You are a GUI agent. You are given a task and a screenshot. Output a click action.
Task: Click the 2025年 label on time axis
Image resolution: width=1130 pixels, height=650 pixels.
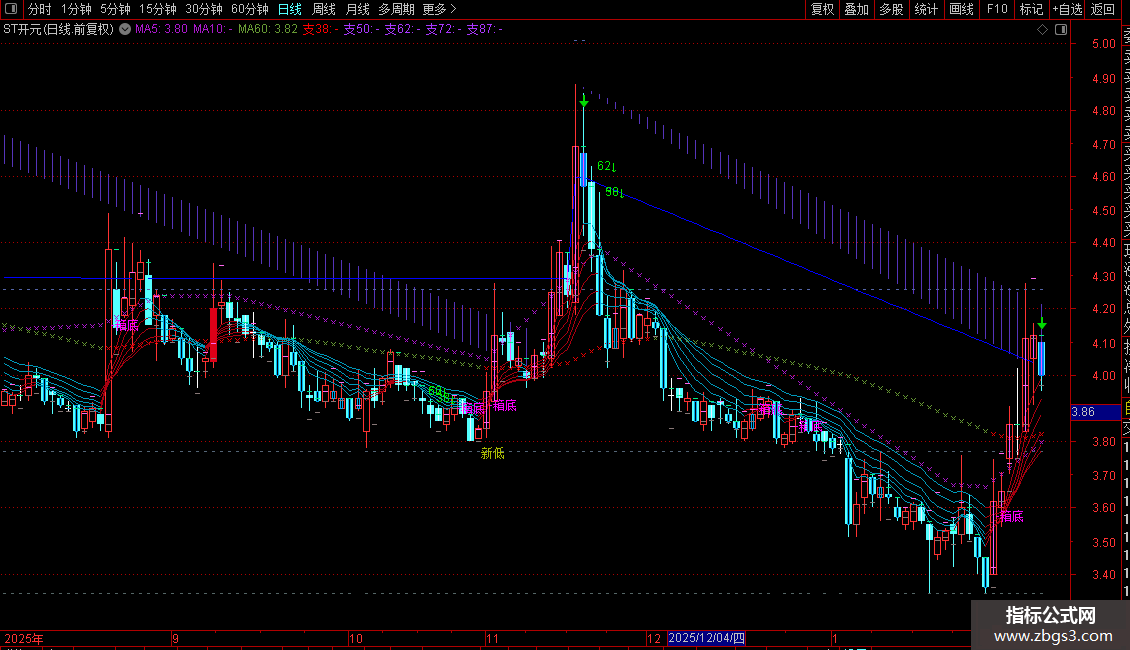pos(24,638)
